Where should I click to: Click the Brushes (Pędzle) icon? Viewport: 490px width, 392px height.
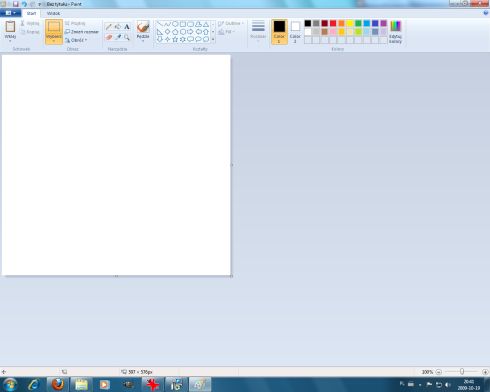tap(143, 27)
